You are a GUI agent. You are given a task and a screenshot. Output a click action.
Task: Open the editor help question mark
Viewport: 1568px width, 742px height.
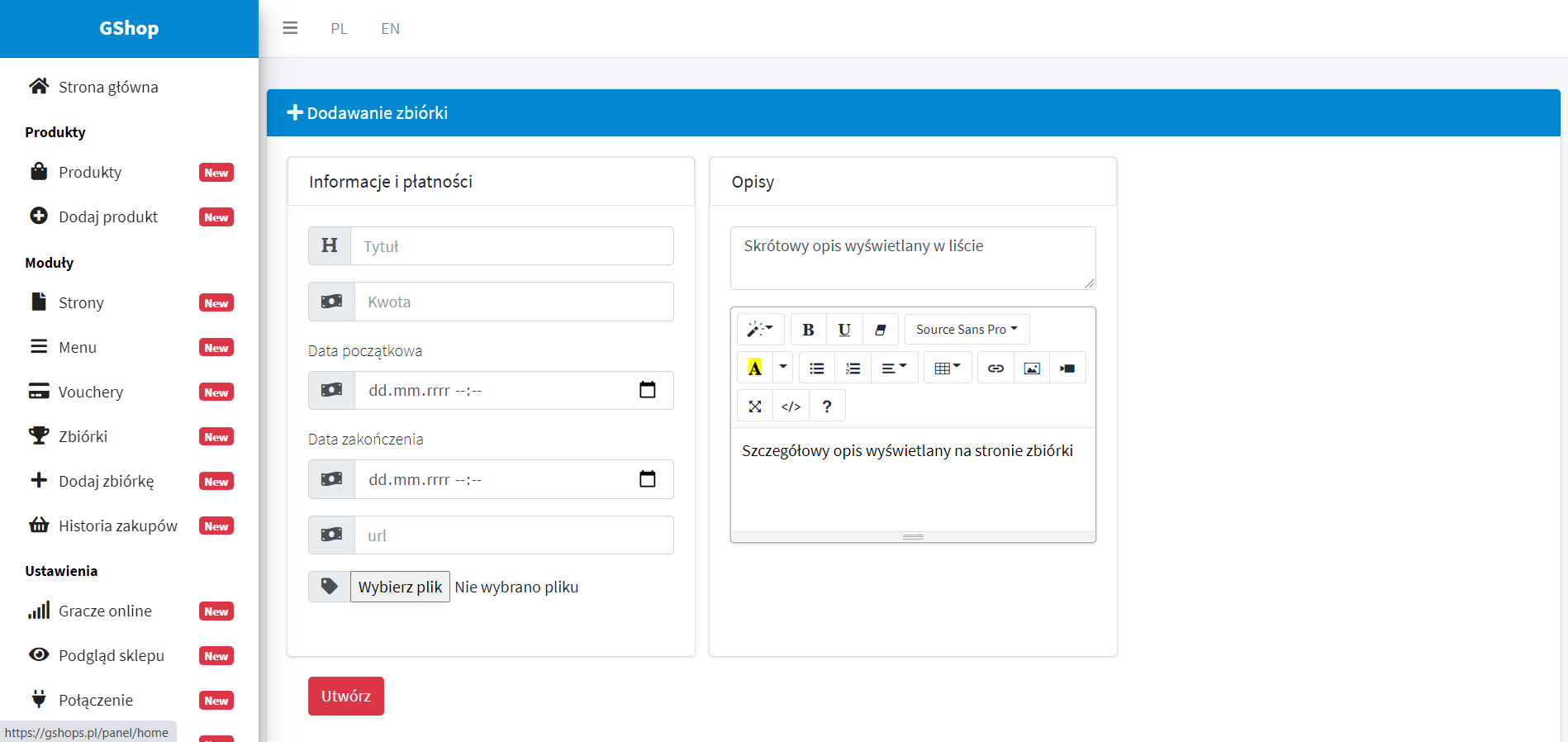pos(826,407)
